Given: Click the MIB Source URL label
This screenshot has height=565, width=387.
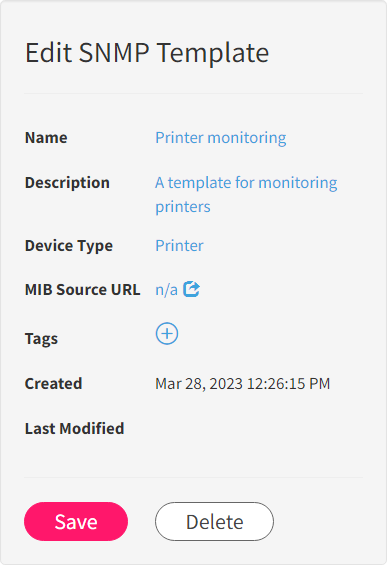Looking at the screenshot, I should [83, 290].
